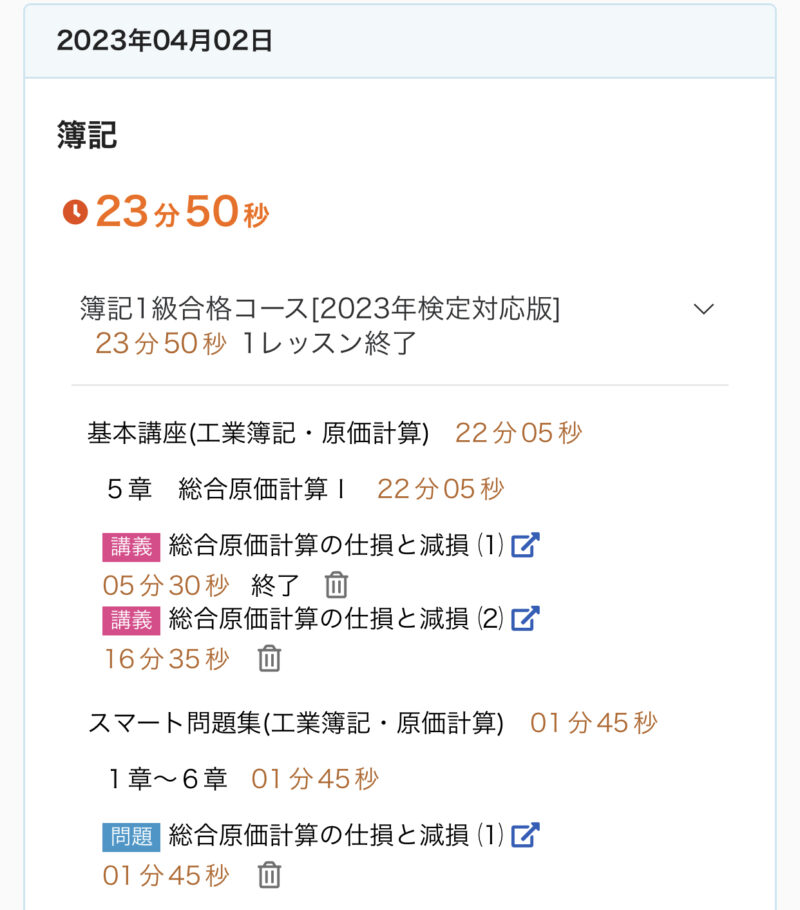Select the スマート問題集(工業簿記・原価計算) section
This screenshot has width=800, height=910.
[296, 723]
